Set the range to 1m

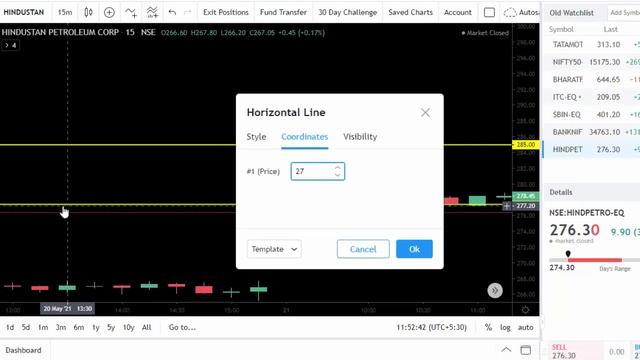pos(43,327)
